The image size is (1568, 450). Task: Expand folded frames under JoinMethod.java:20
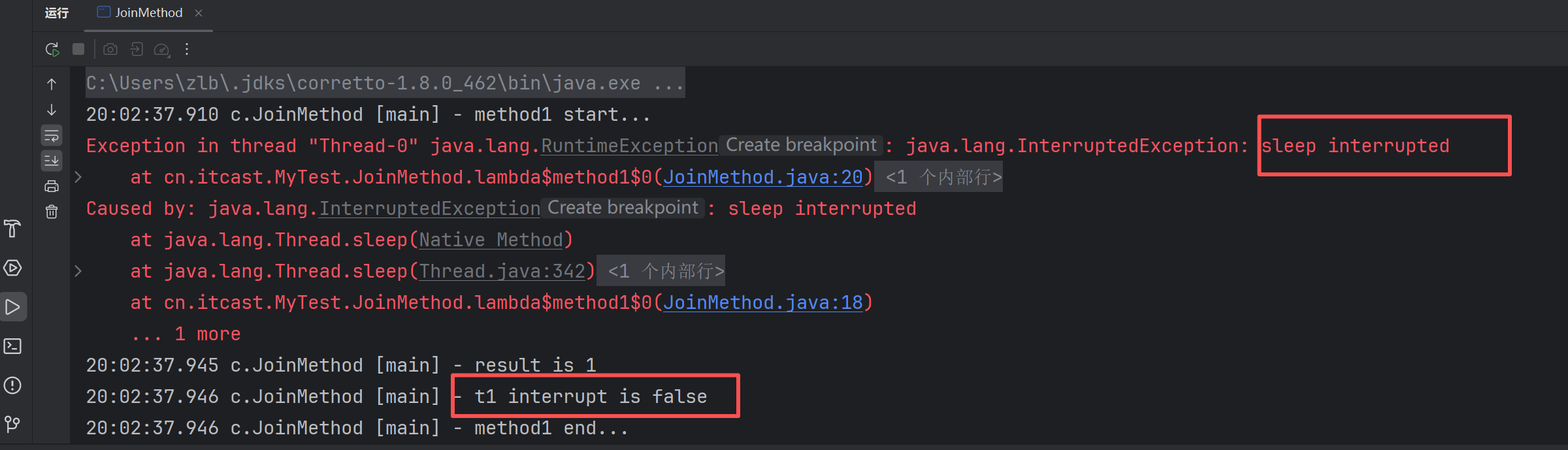point(78,177)
